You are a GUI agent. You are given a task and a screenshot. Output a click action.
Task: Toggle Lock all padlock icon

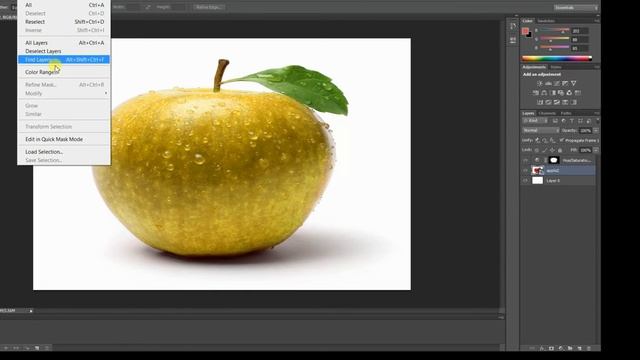(x=560, y=150)
